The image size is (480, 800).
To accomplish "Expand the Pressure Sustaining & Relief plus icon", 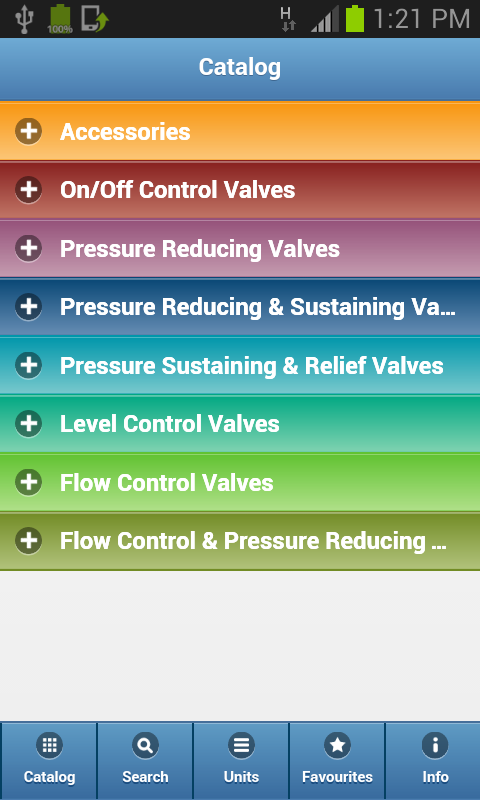I will (28, 365).
